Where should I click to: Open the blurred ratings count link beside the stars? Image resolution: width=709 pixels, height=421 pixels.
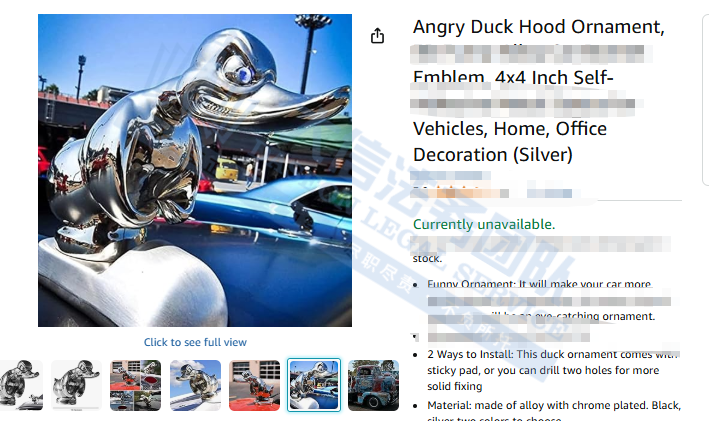549,193
